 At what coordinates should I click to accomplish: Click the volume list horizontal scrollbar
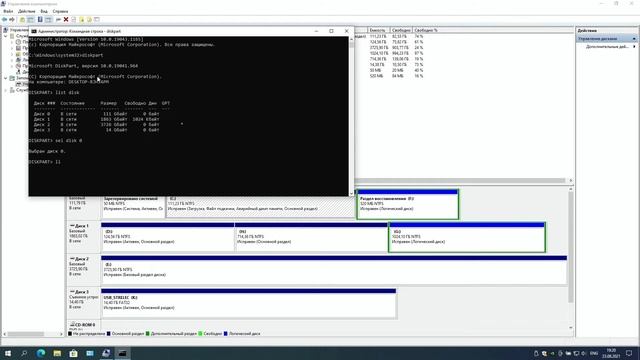461,180
